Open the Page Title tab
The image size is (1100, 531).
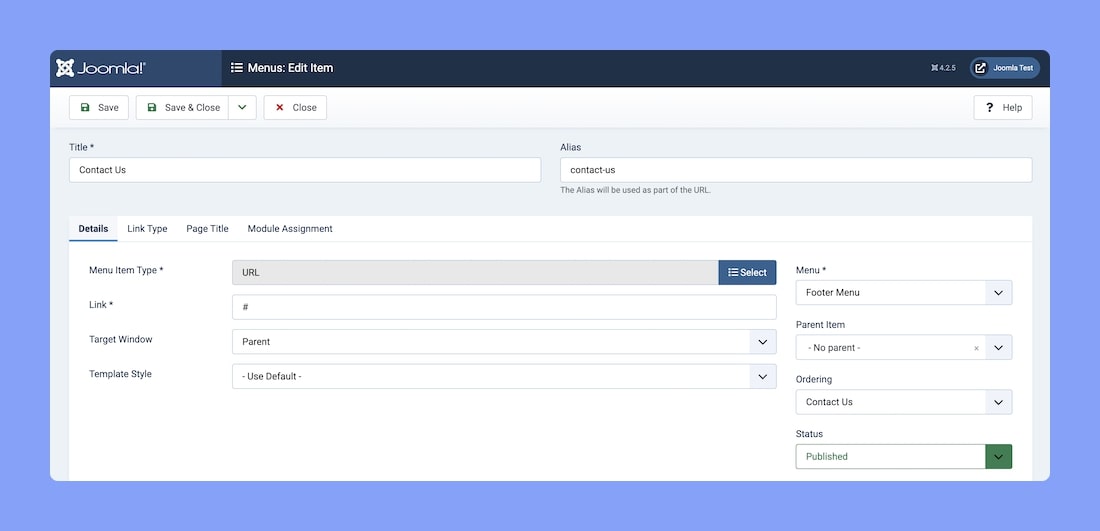click(x=207, y=229)
